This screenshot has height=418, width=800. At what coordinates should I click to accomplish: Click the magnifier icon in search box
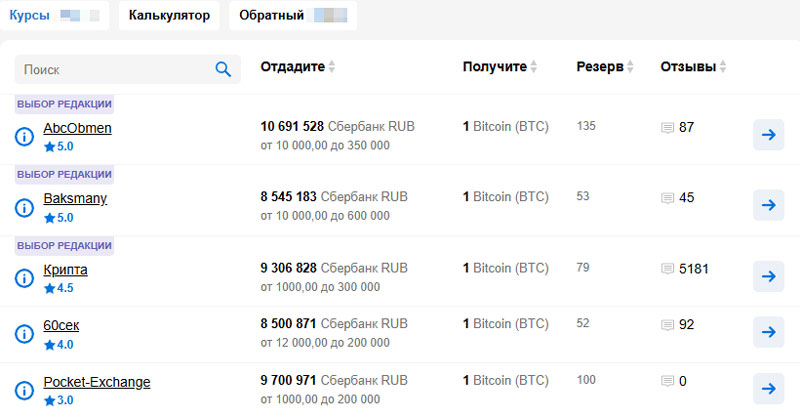coord(223,69)
